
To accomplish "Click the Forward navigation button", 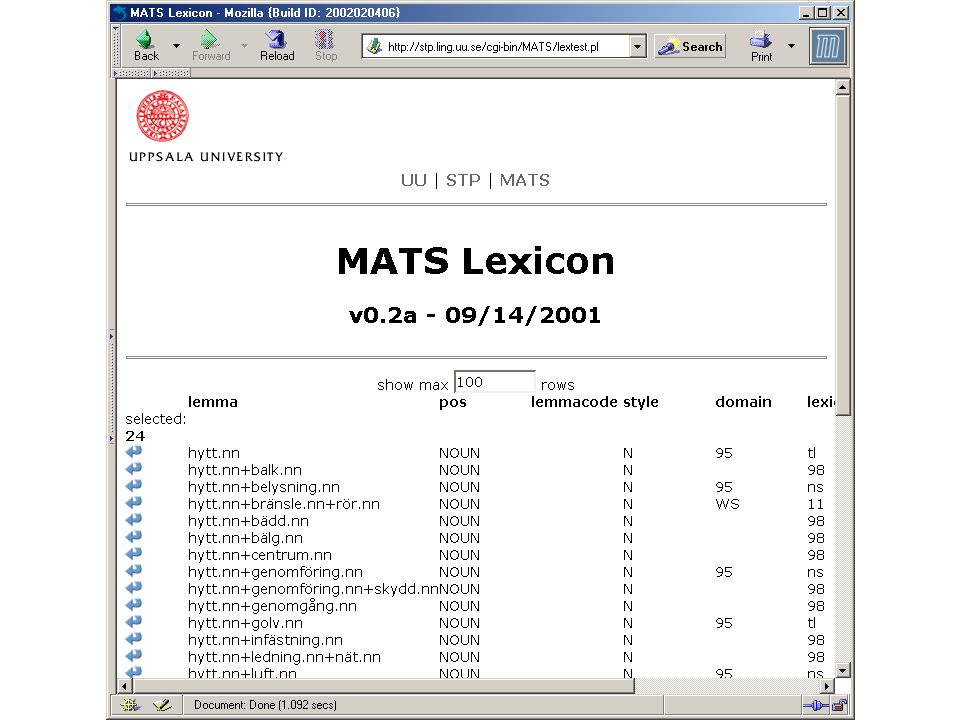I will pos(211,46).
